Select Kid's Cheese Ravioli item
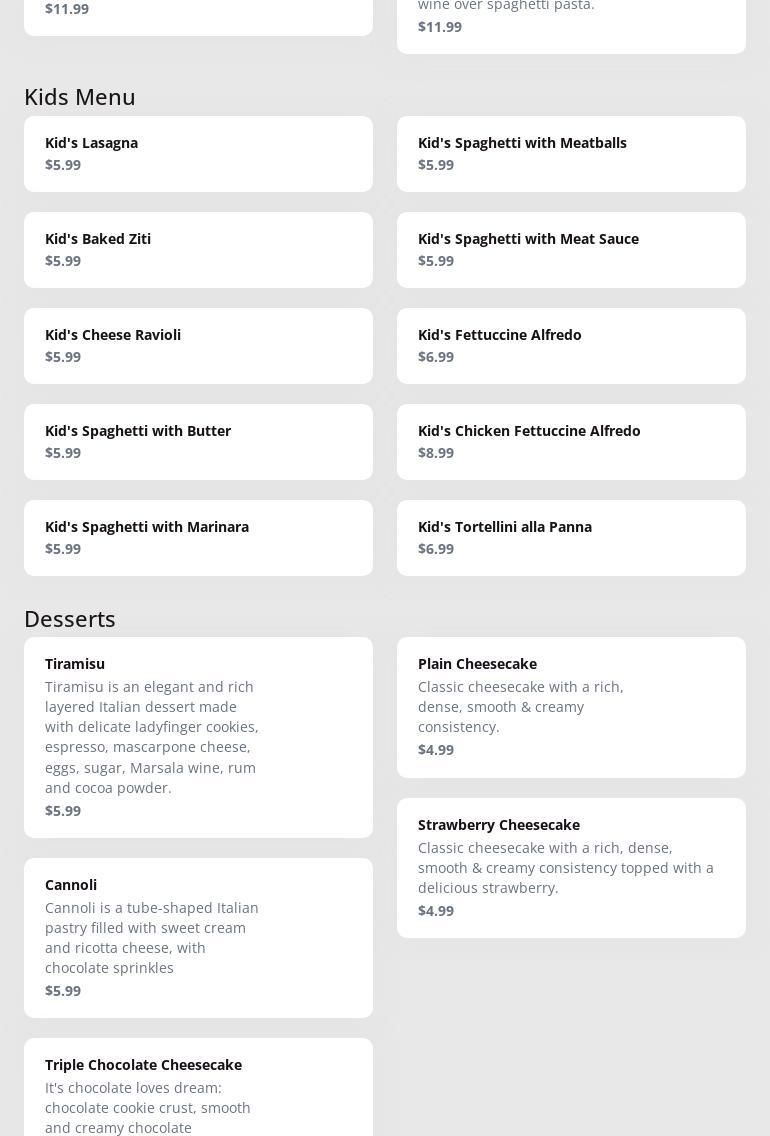The width and height of the screenshot is (770, 1136). (198, 345)
